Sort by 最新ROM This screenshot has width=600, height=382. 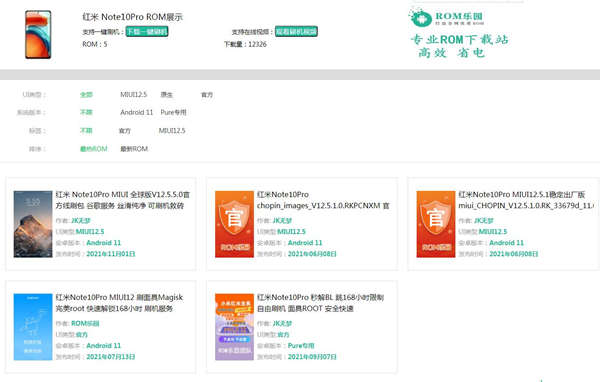point(134,149)
